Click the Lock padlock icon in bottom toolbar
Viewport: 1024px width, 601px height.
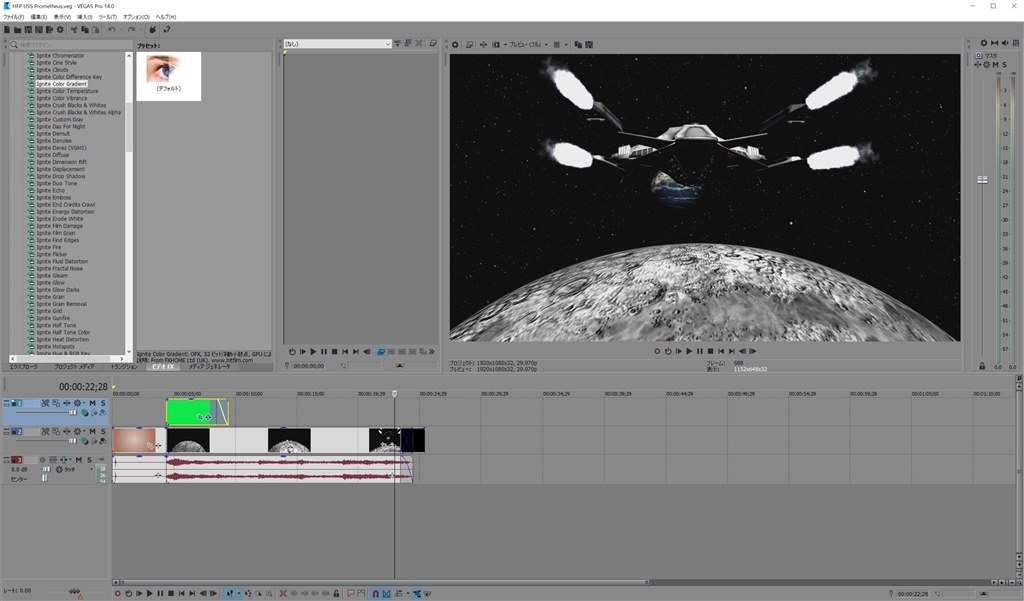tap(336, 593)
